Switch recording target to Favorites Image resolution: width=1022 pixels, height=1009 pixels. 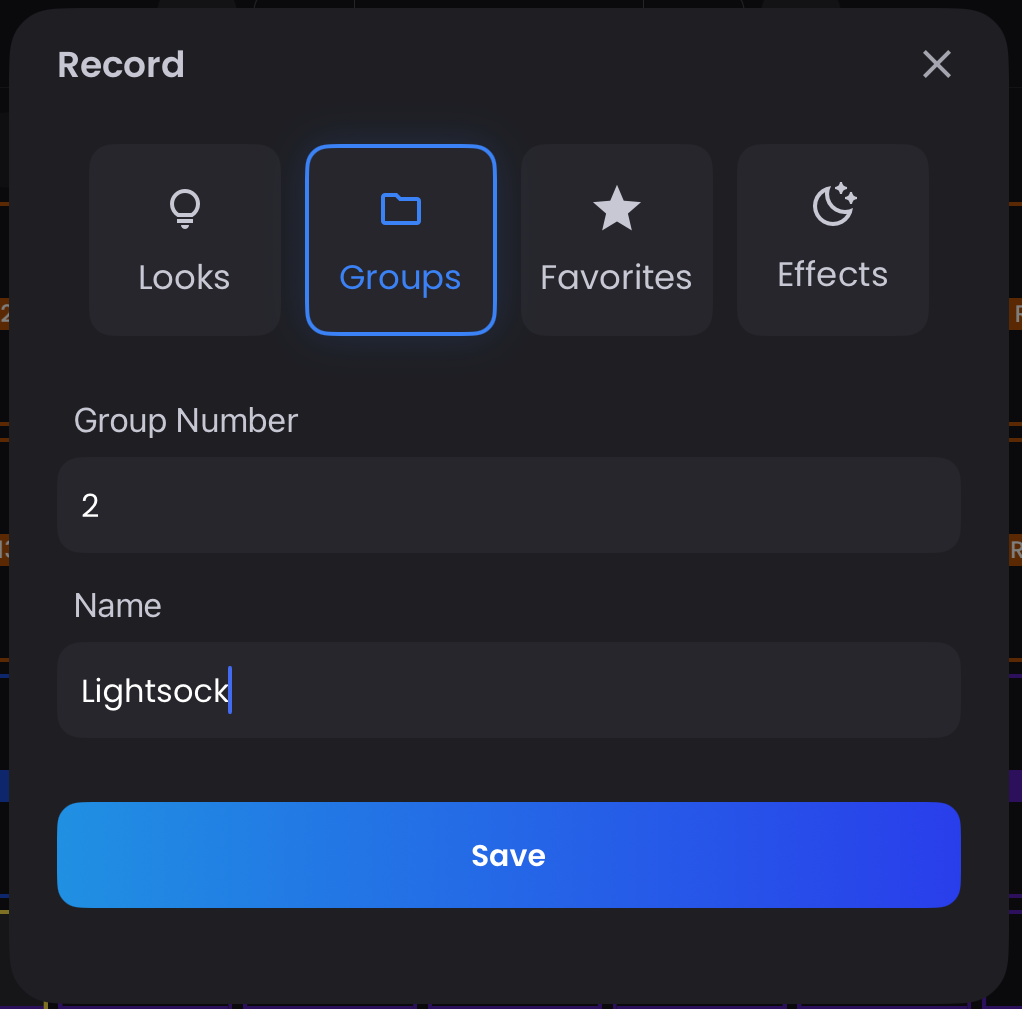[616, 240]
